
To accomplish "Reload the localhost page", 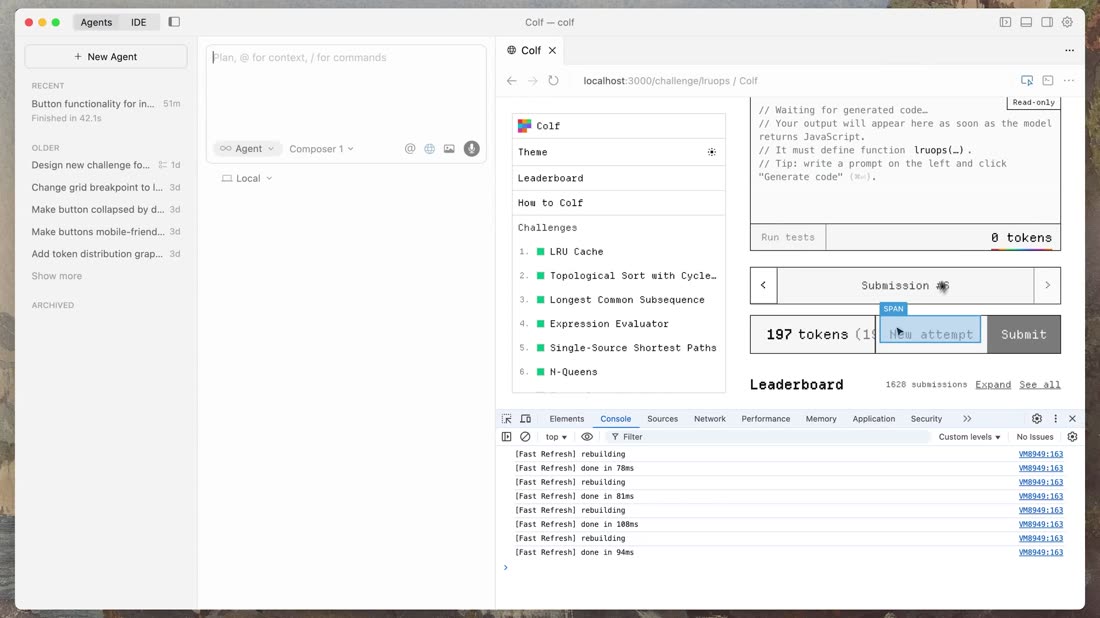I will [x=554, y=81].
